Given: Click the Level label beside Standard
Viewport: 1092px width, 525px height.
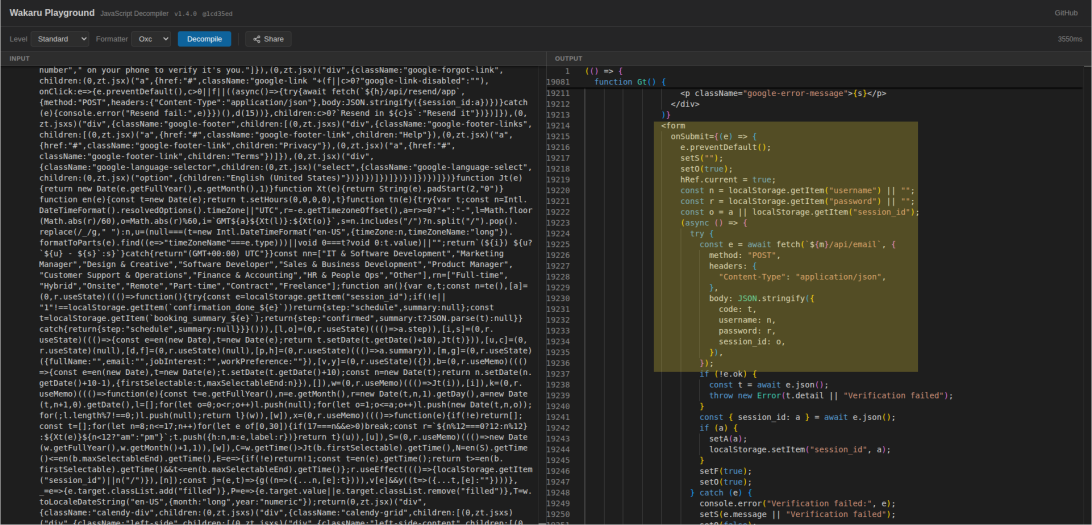Looking at the screenshot, I should coord(18,39).
